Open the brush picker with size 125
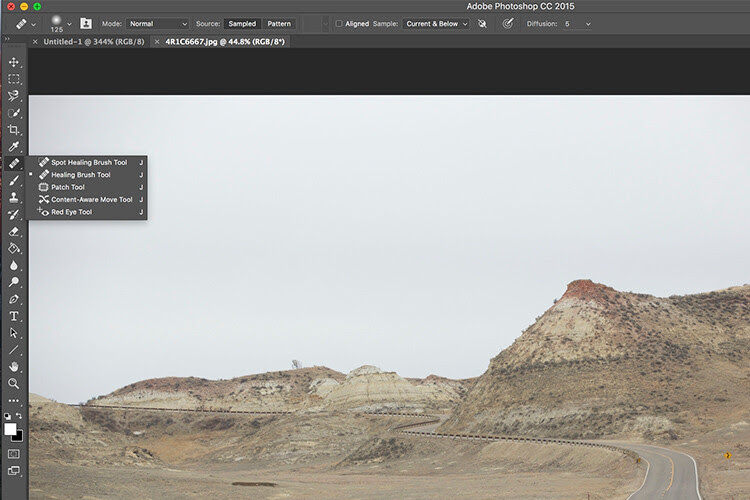Screen dimensions: 750x500 69,24
